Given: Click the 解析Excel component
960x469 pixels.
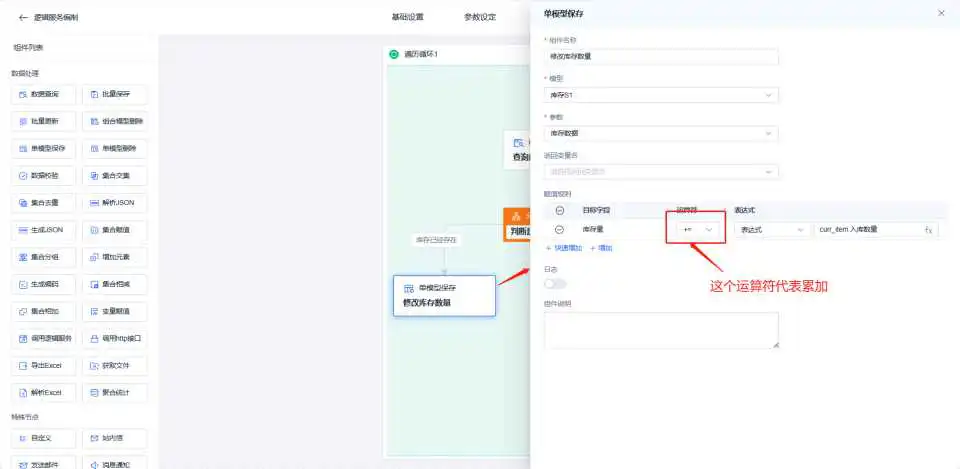Looking at the screenshot, I should point(43,392).
